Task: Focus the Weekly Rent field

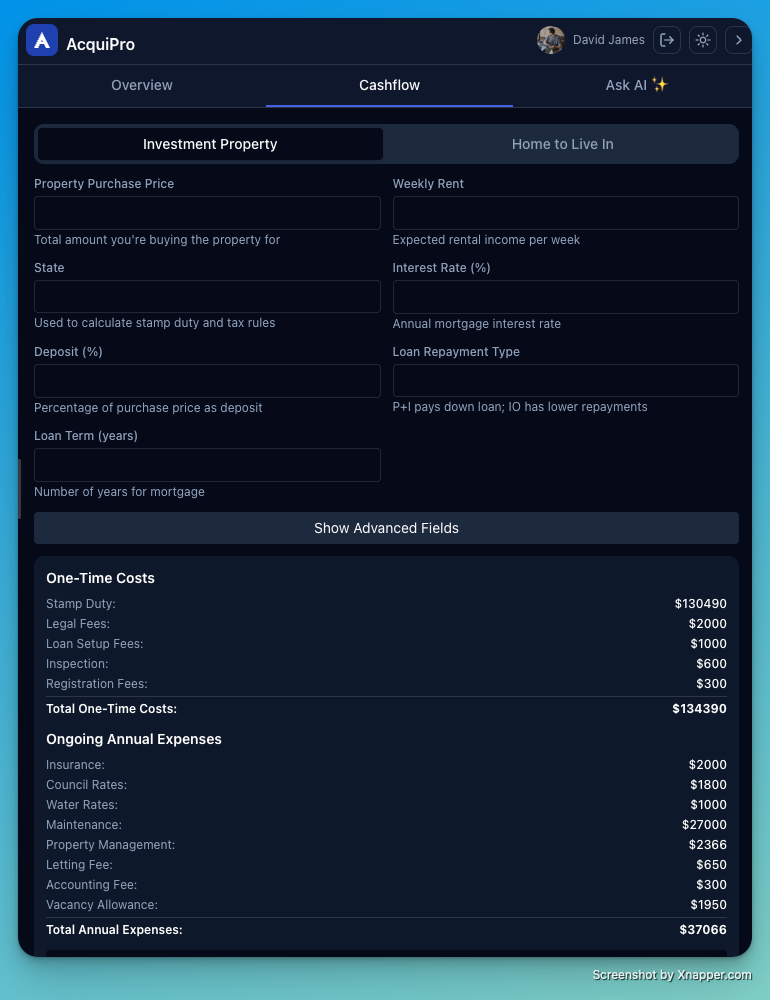Action: pos(566,213)
